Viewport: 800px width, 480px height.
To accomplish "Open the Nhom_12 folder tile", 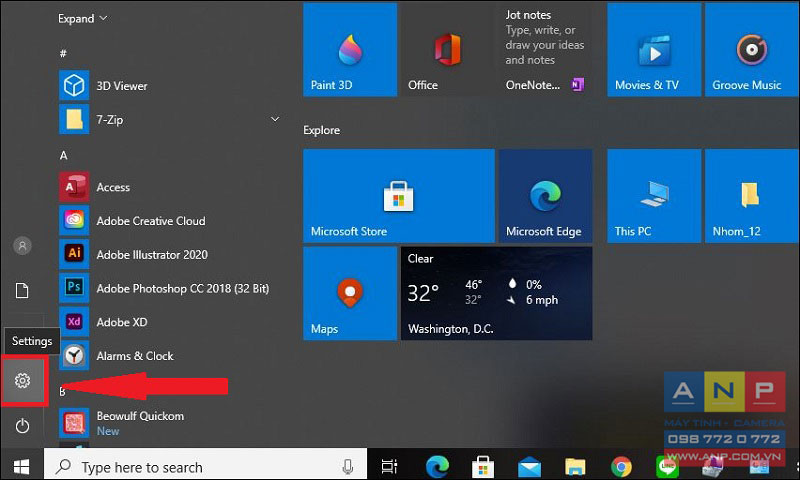I will (x=751, y=196).
